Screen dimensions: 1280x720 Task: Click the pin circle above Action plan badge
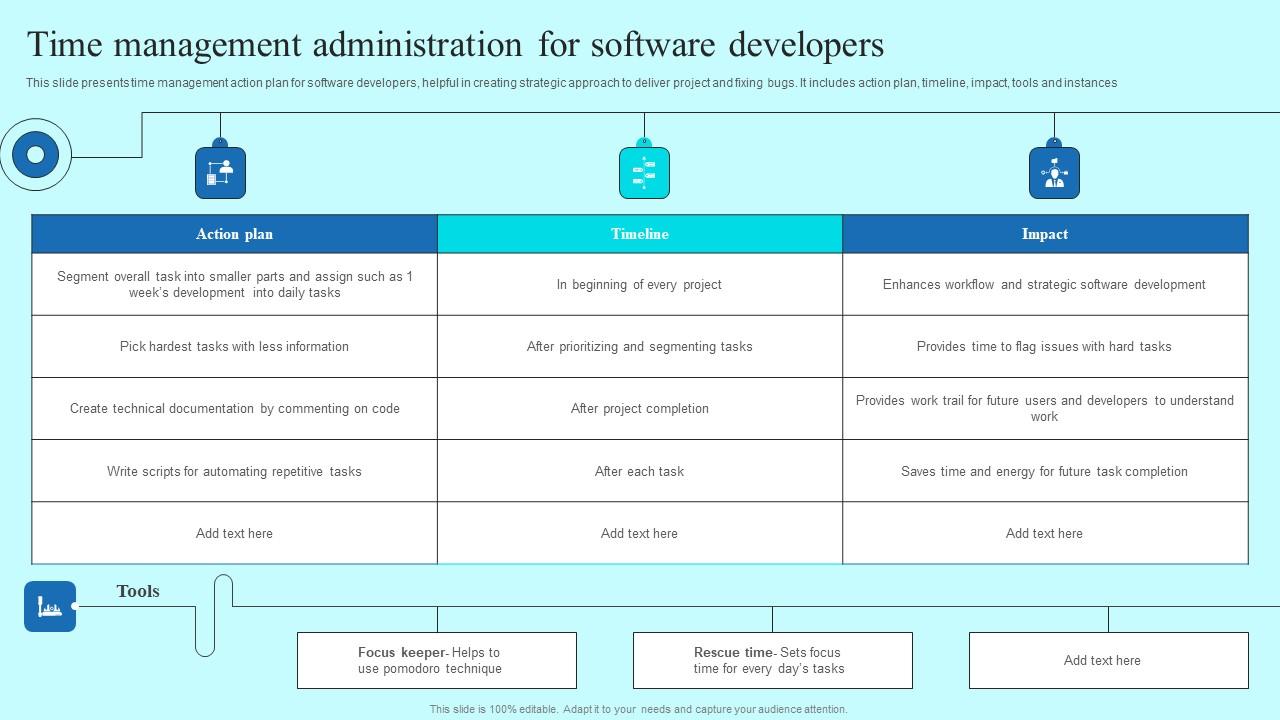[x=219, y=141]
